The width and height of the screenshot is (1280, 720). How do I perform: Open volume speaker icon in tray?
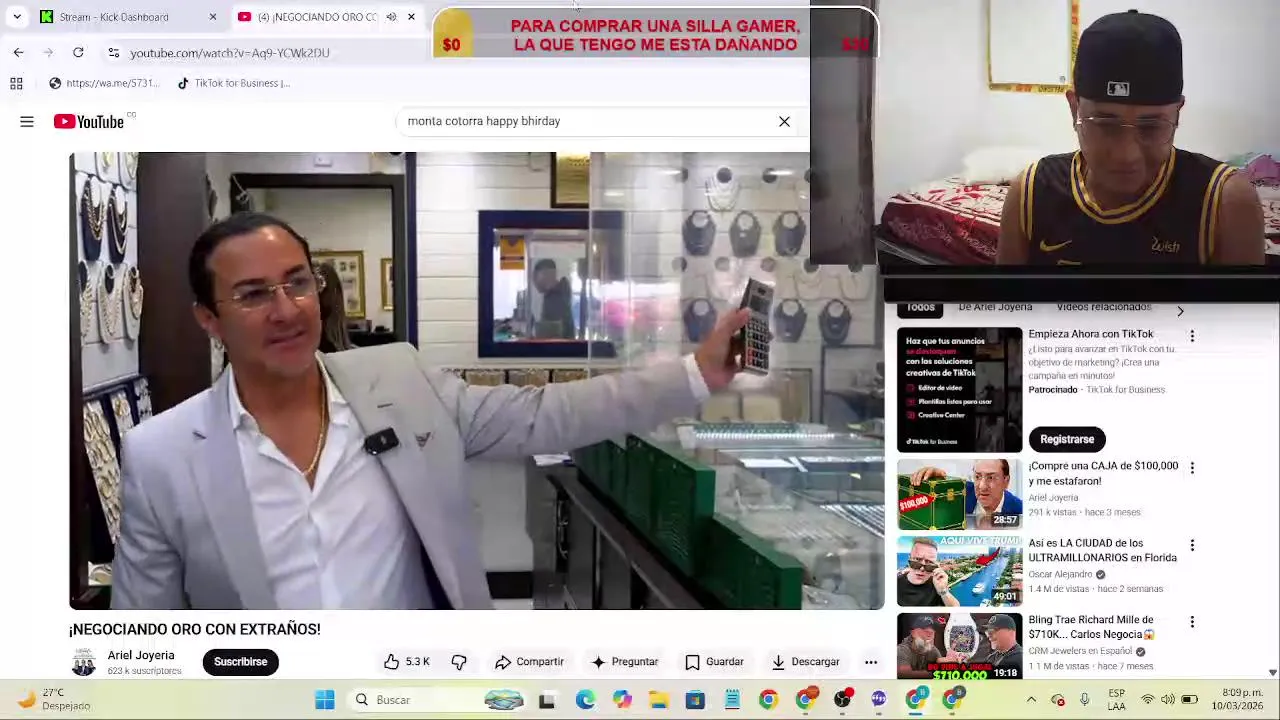pos(1168,700)
